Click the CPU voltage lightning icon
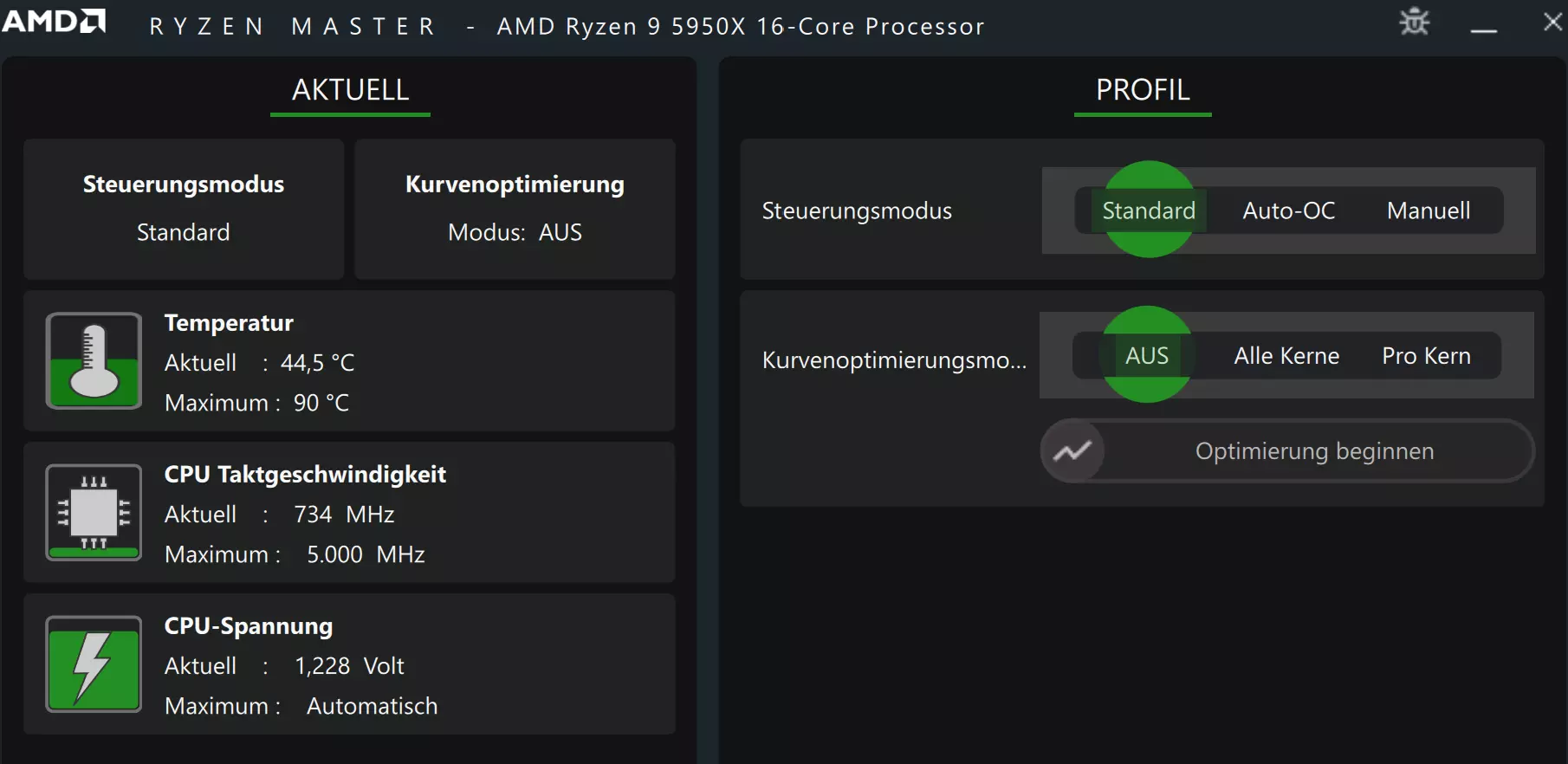The image size is (1568, 764). 94,664
